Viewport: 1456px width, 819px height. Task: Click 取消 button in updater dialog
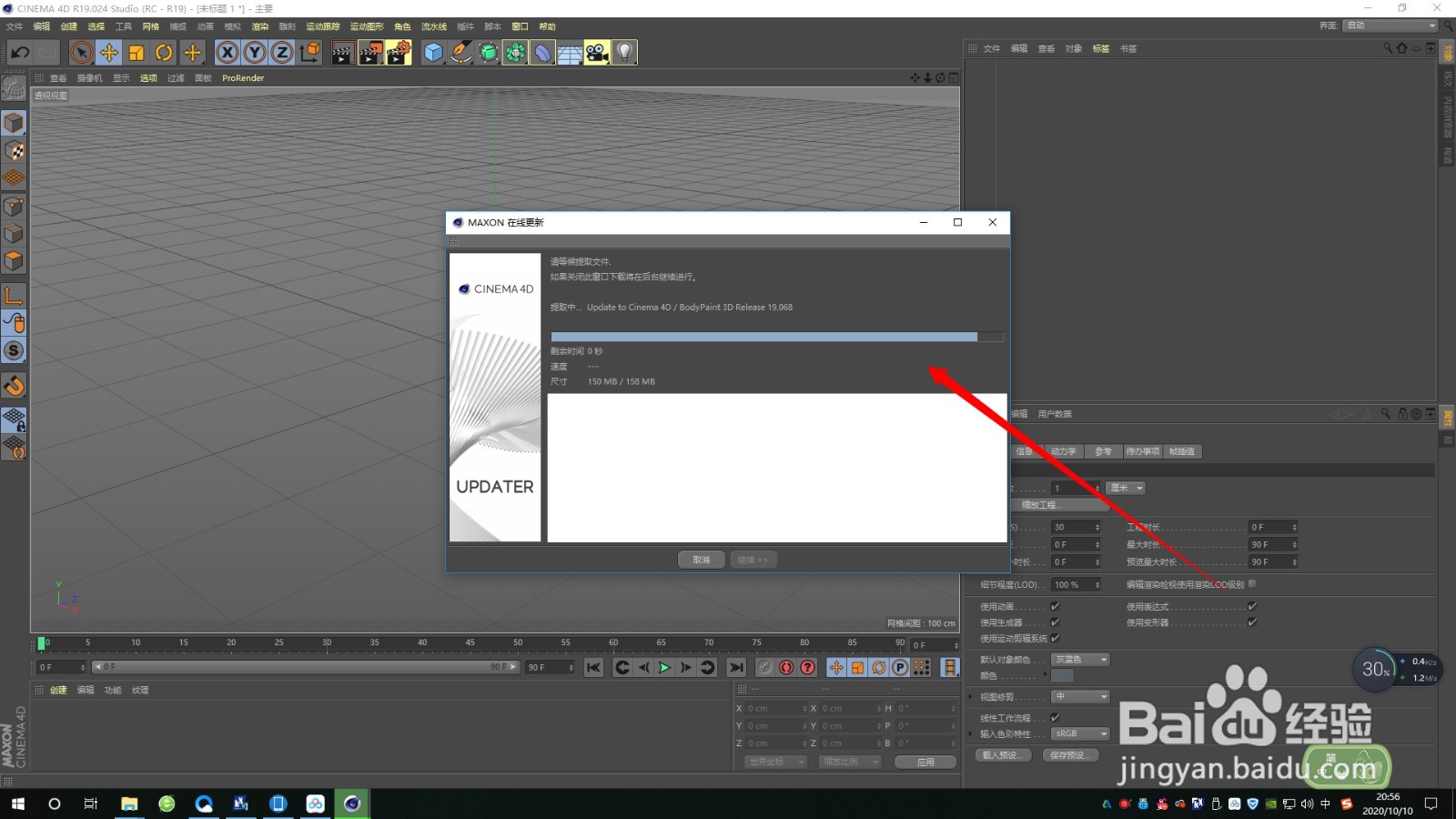[x=702, y=560]
